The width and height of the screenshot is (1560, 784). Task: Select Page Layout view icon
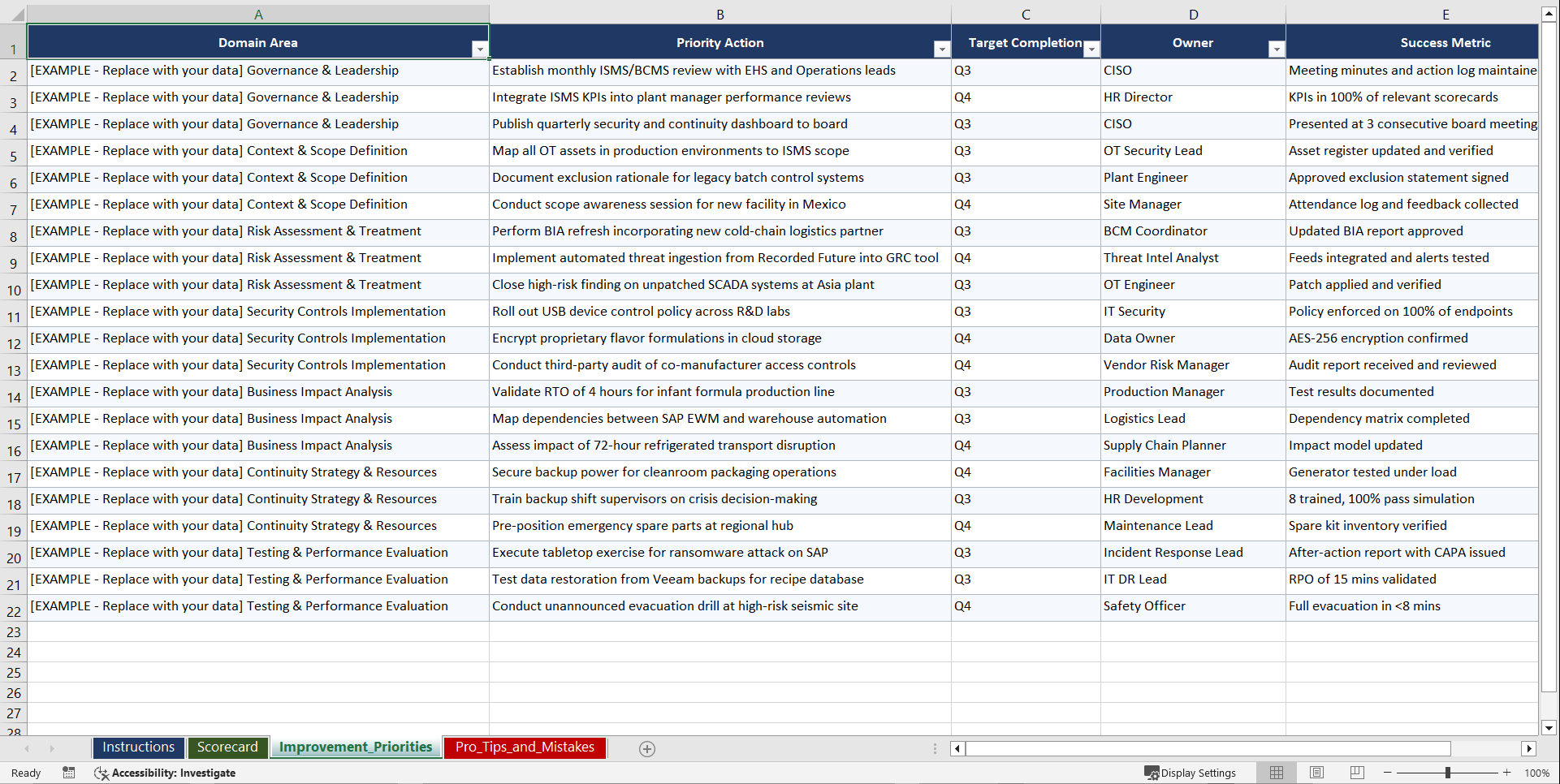(1316, 773)
